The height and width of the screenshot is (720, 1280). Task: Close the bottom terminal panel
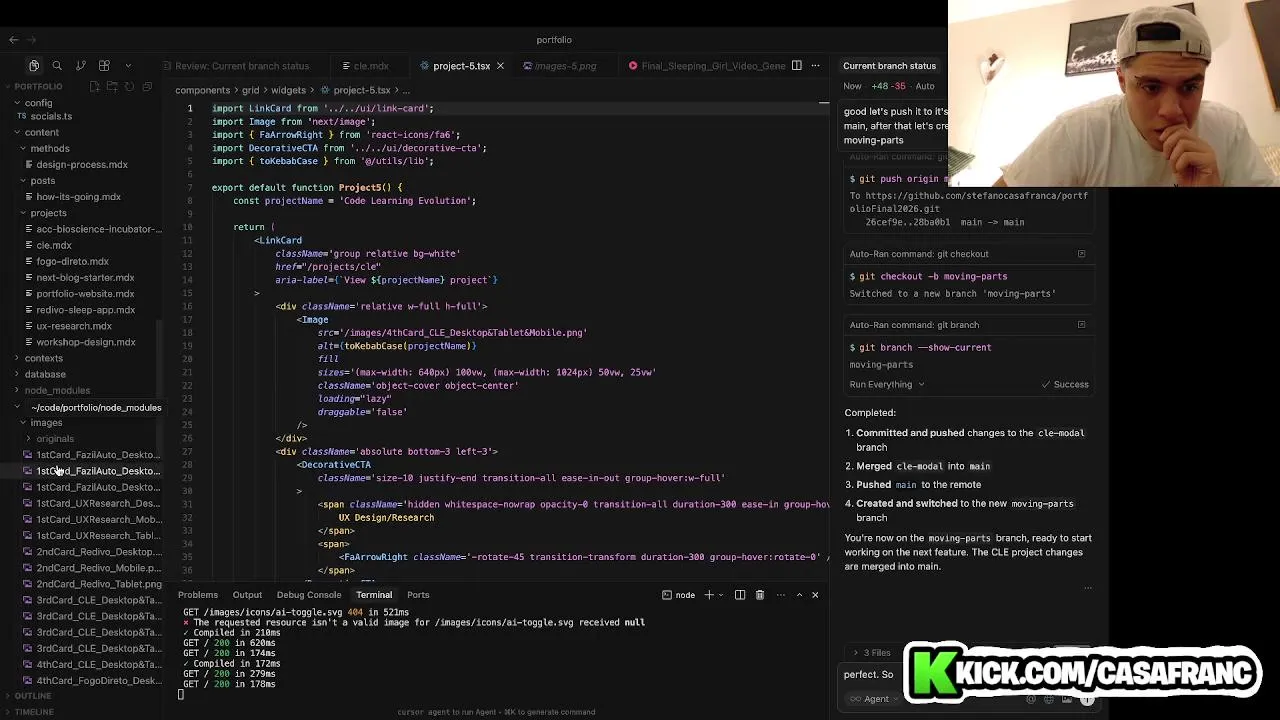(x=815, y=595)
